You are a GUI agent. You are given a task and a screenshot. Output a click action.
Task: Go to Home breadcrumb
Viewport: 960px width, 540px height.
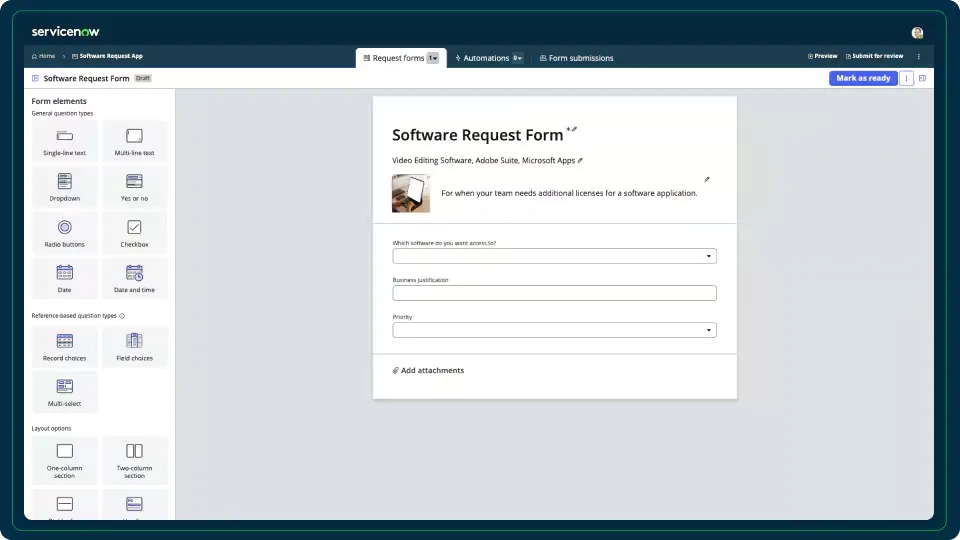(x=43, y=56)
